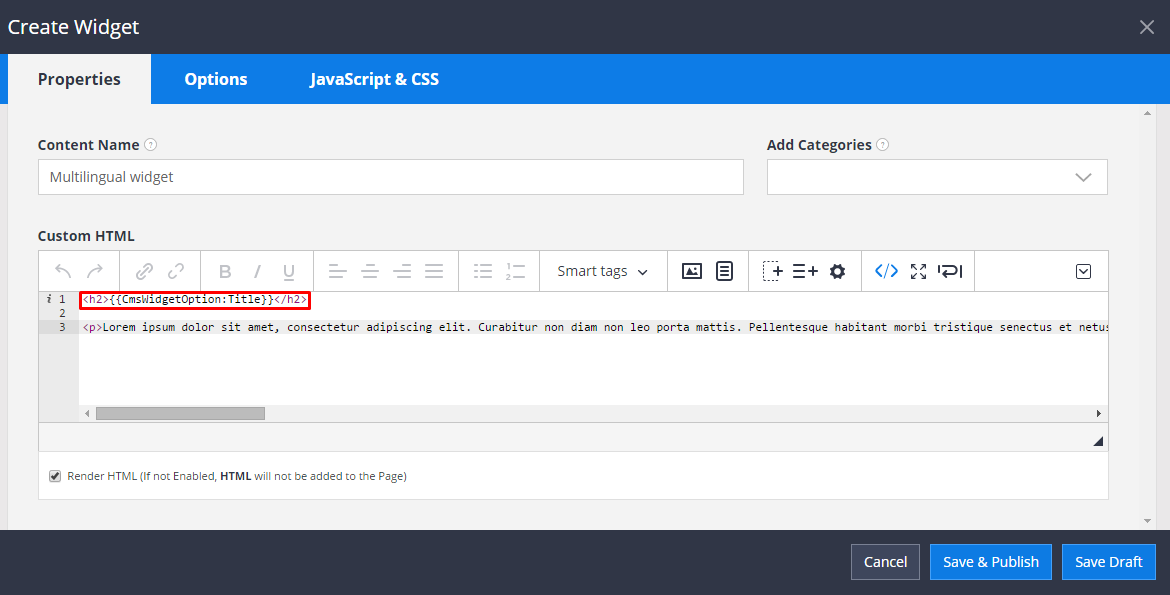Insert a hyperlink into the HTML content
This screenshot has width=1170, height=595.
[145, 271]
